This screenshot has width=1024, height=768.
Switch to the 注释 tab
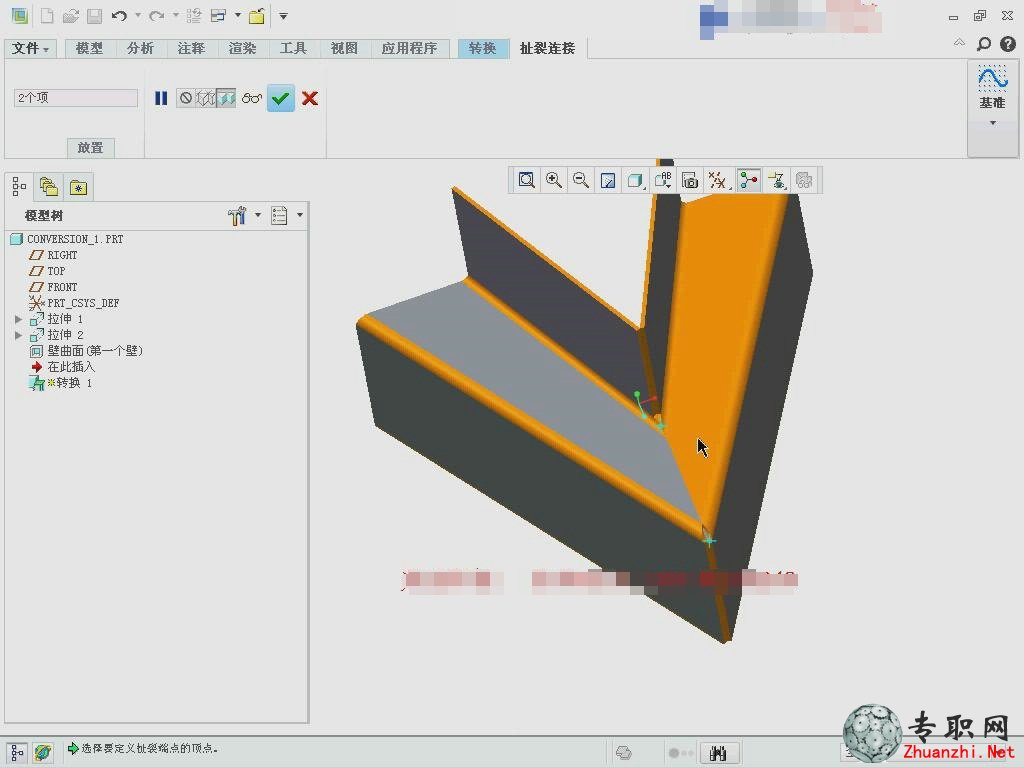191,48
